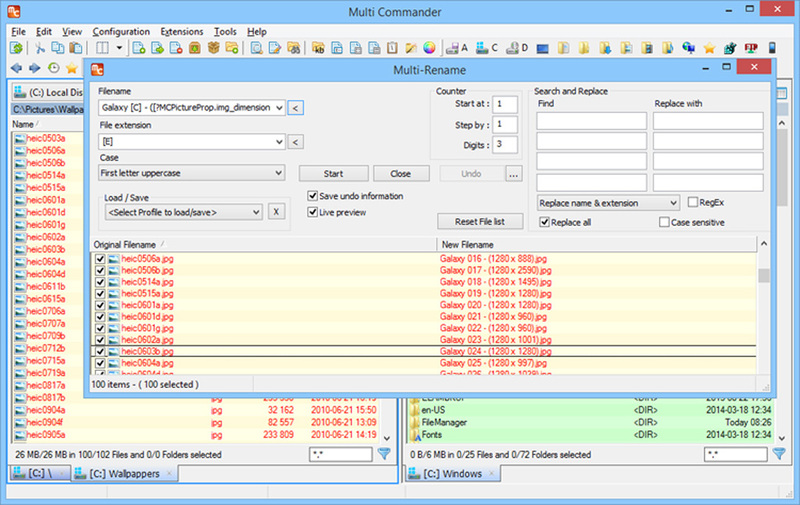Open drive C from the toolbar
This screenshot has height=505, width=800.
(x=486, y=48)
